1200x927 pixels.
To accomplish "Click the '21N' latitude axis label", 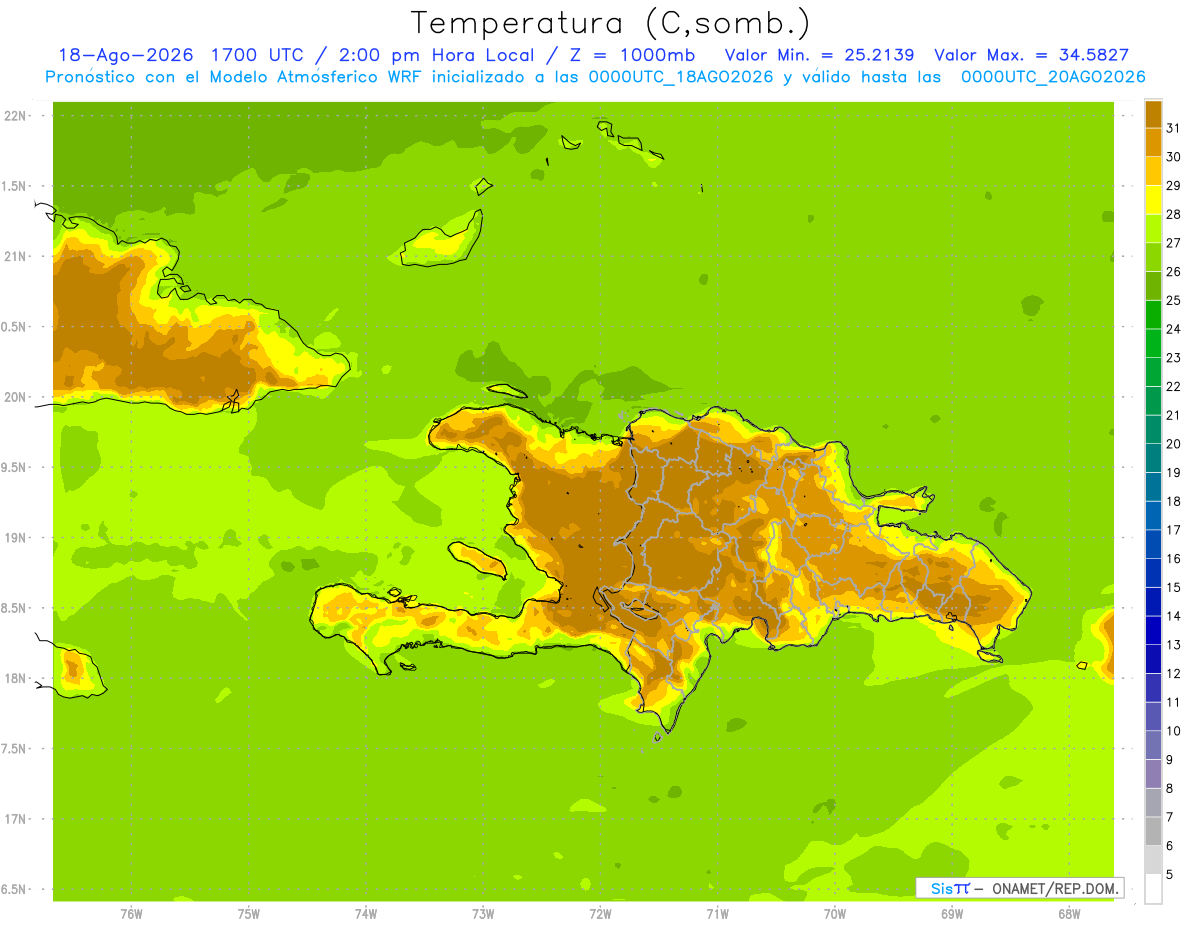I will (13, 257).
